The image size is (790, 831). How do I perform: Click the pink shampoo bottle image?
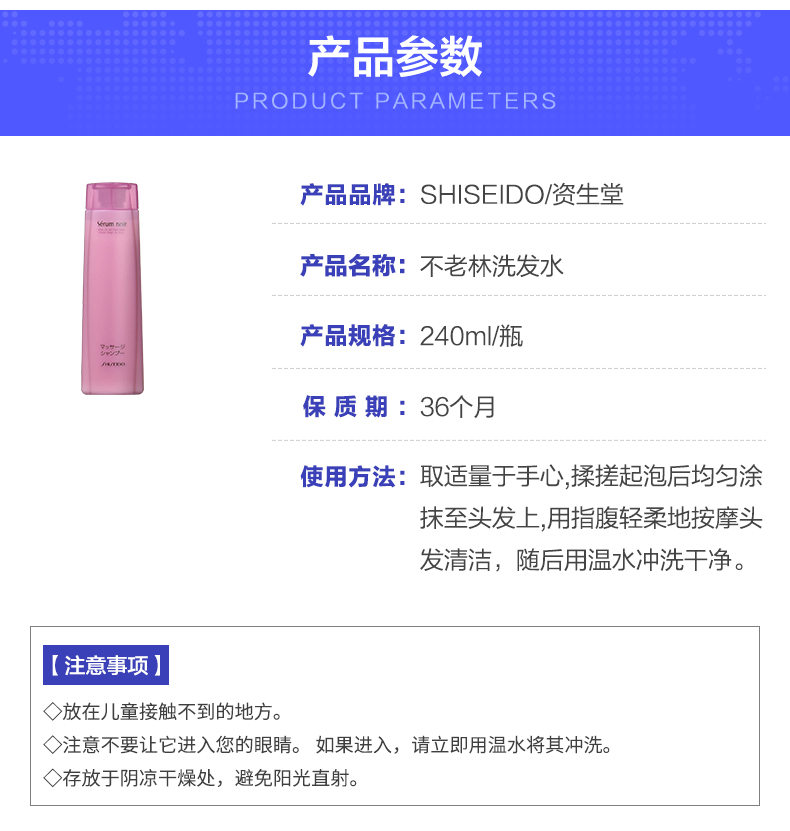(112, 288)
